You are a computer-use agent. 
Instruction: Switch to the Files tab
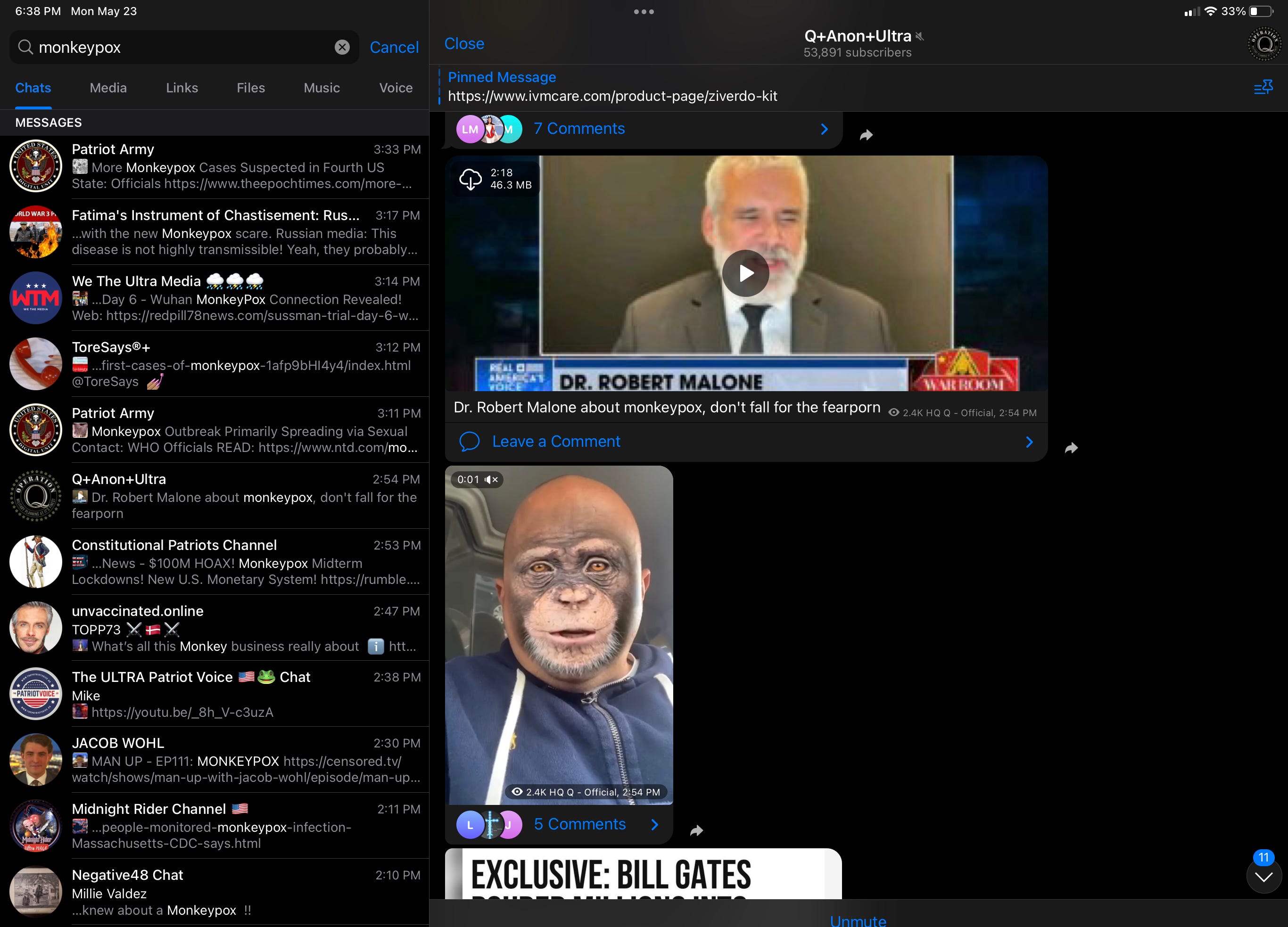pyautogui.click(x=250, y=88)
